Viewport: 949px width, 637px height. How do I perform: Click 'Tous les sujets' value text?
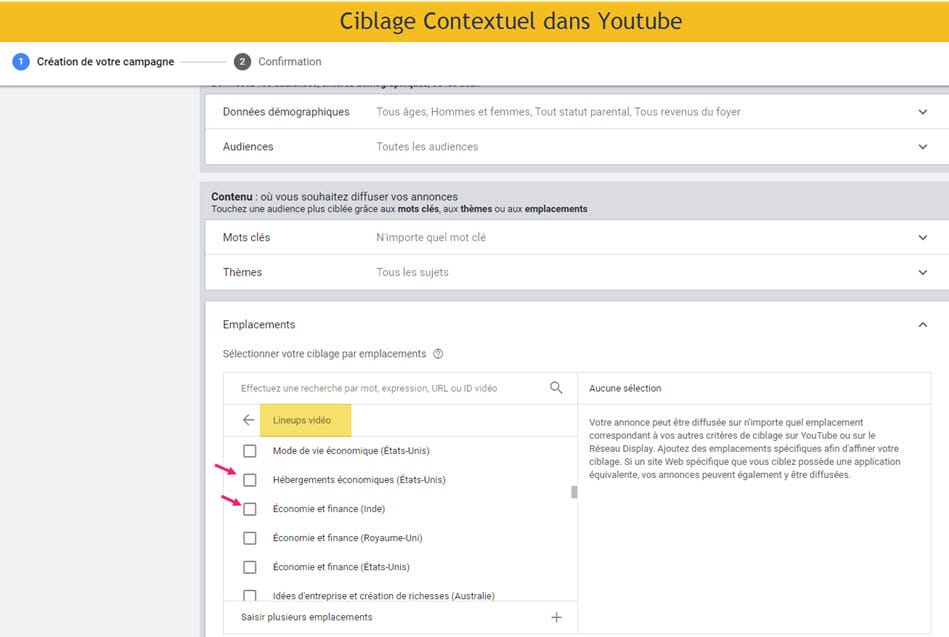click(412, 272)
